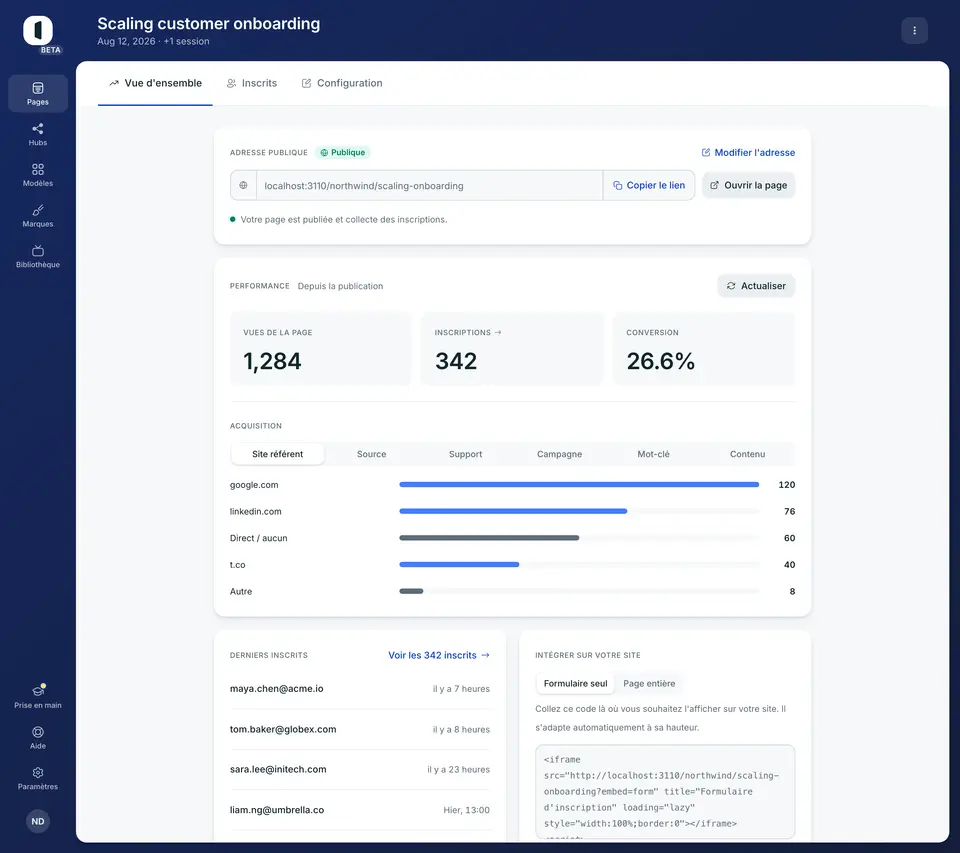Select Campagne acquisition tab
Viewport: 960px width, 853px height.
point(560,454)
